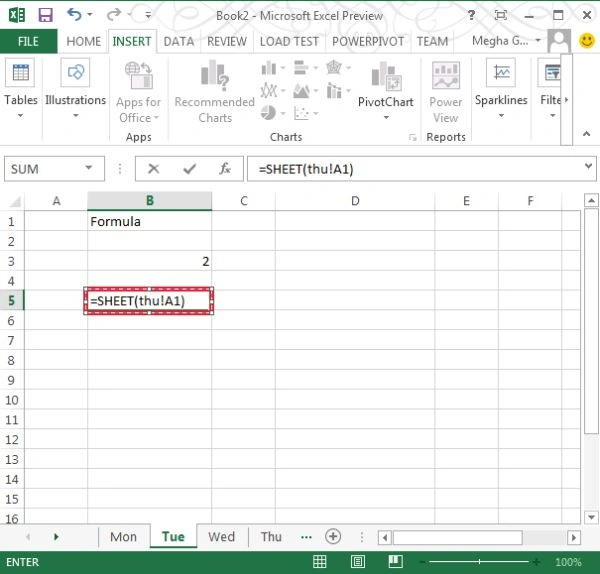Select the Thu sheet tab
The width and height of the screenshot is (600, 574).
tap(271, 536)
